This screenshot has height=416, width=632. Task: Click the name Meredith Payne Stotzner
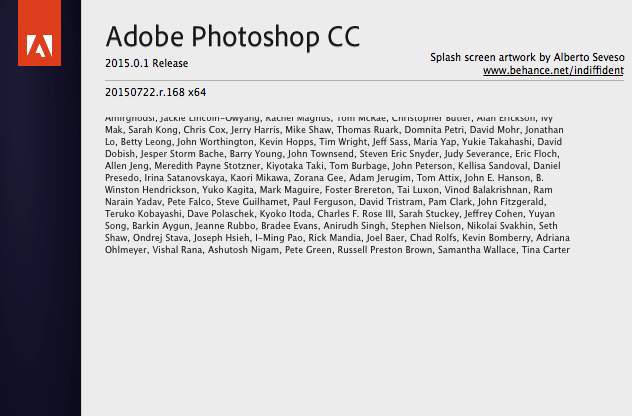click(207, 166)
